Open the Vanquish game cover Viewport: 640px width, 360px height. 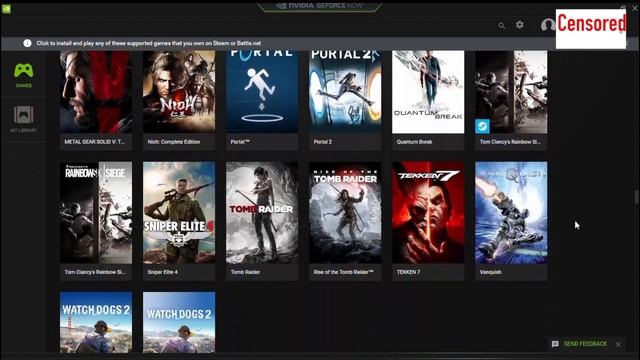click(x=511, y=213)
